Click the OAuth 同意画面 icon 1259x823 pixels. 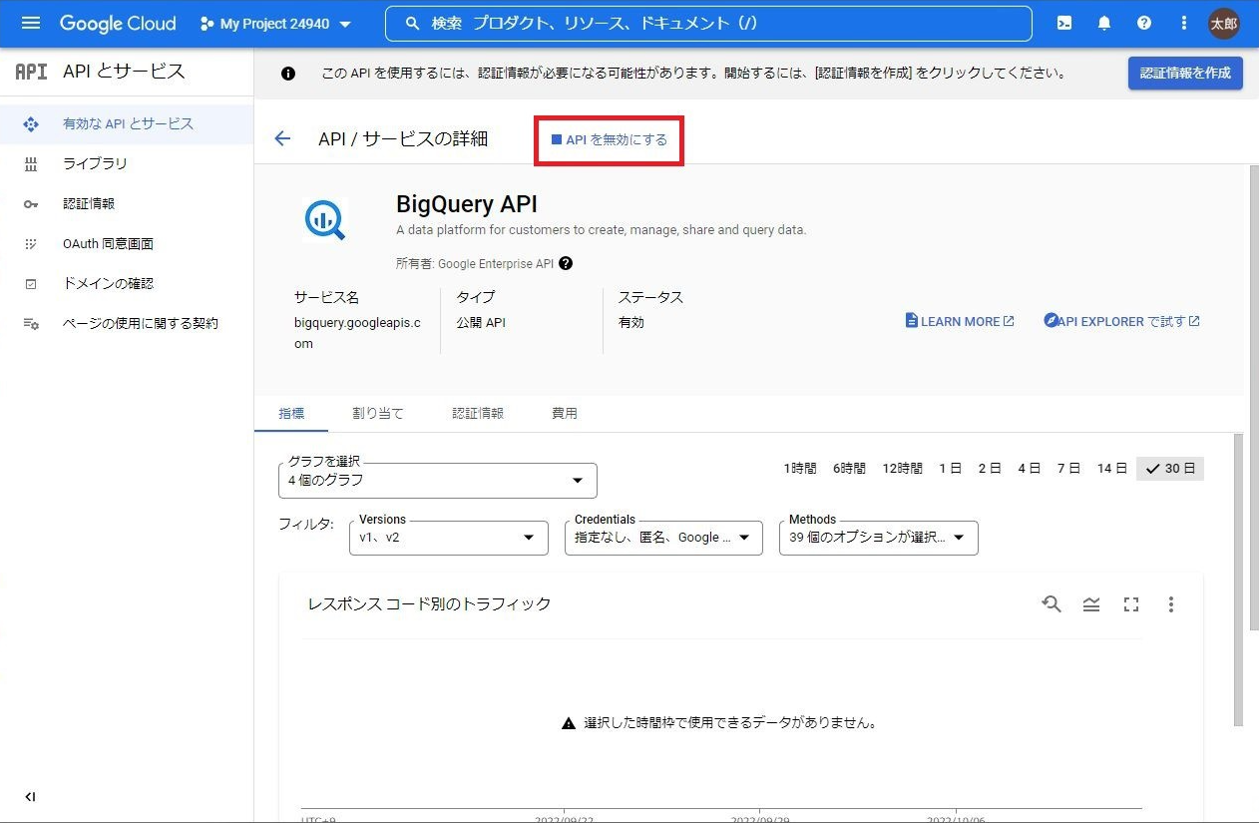pyautogui.click(x=31, y=244)
